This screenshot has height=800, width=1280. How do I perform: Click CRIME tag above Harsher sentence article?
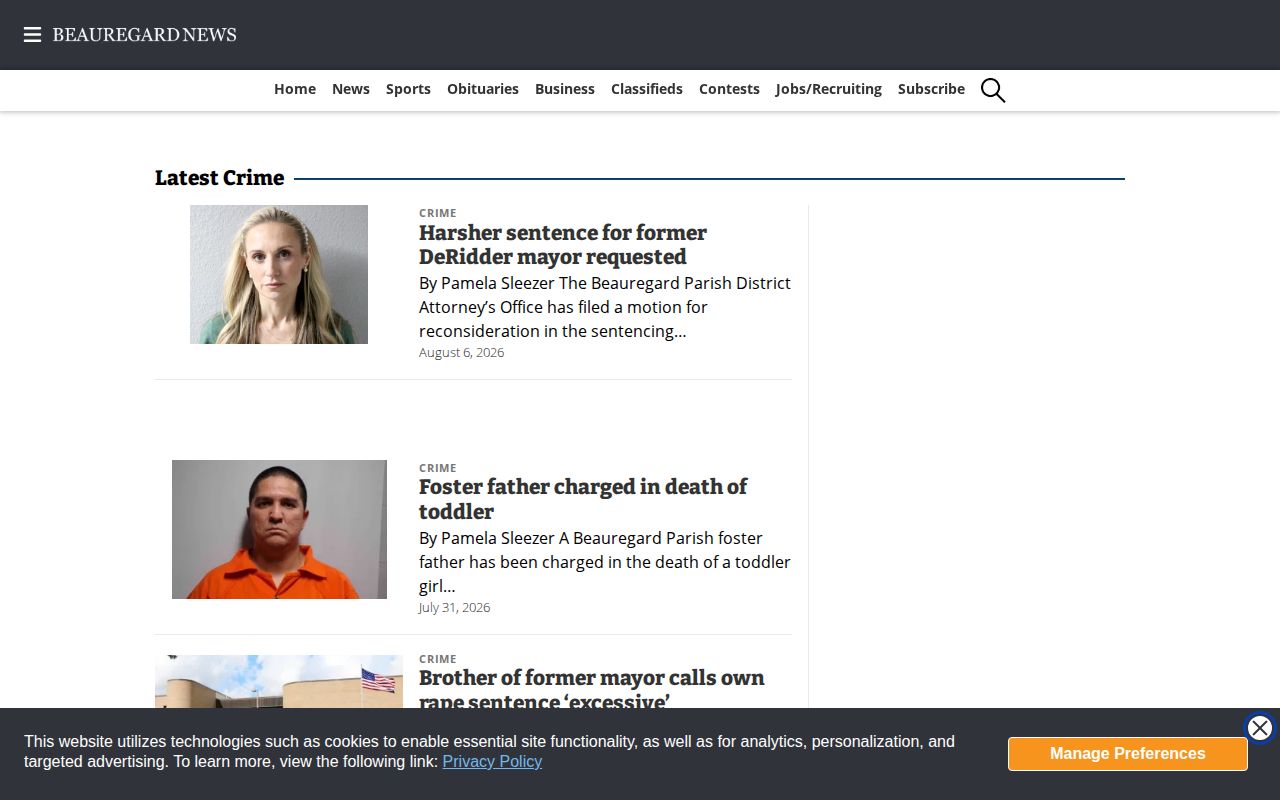438,213
